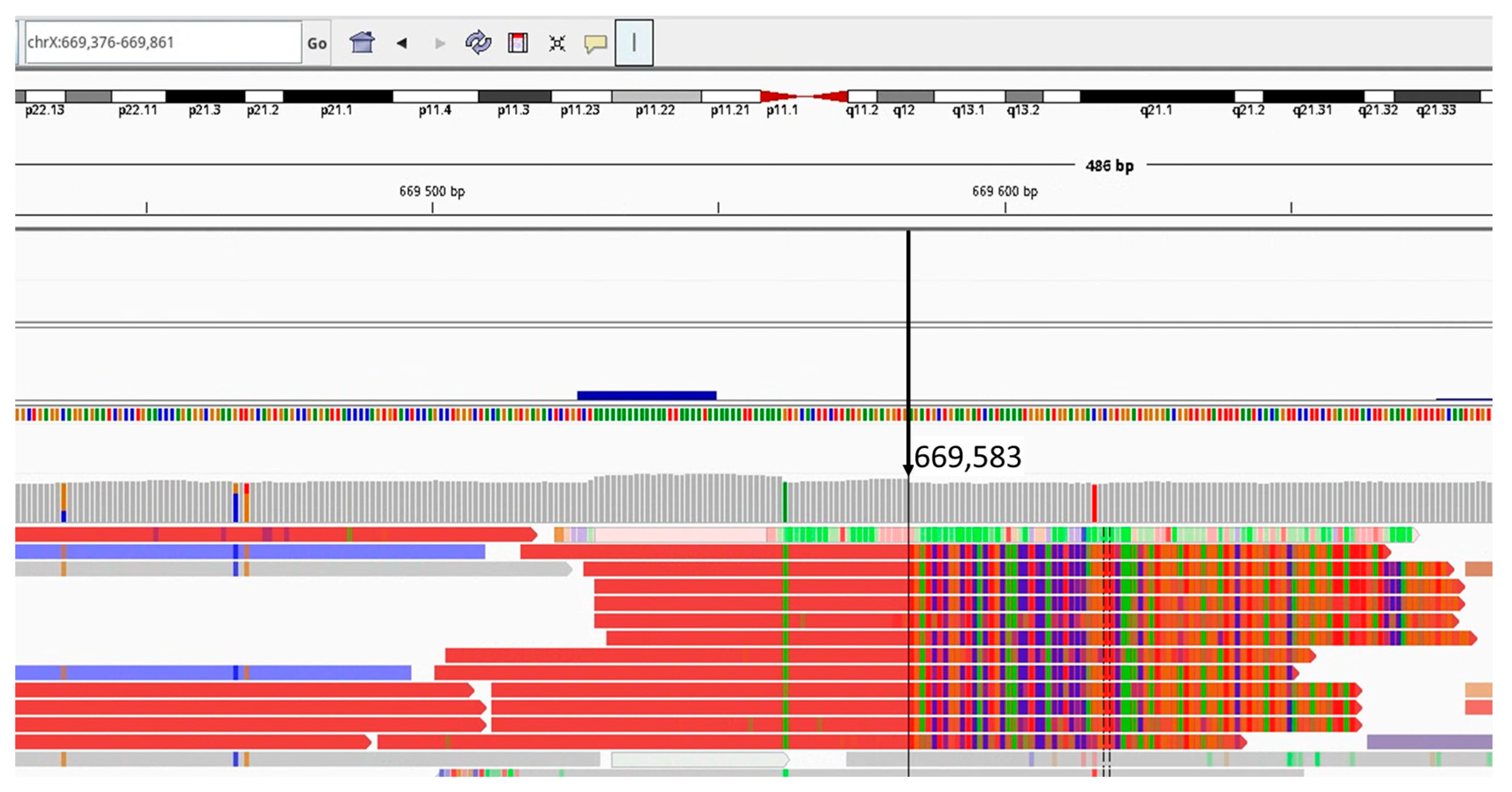Go back with the left arrow
Viewport: 1512px width, 792px height.
[402, 43]
